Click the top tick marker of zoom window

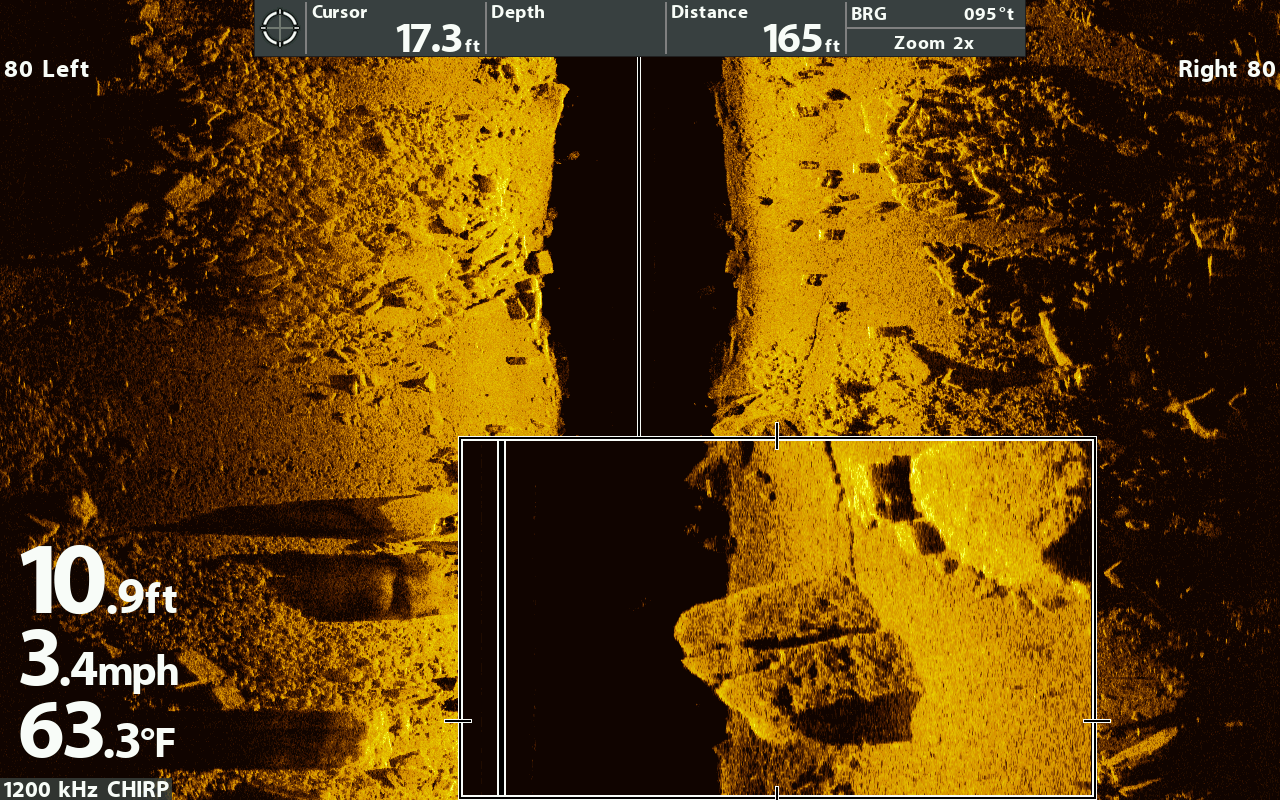(x=777, y=435)
